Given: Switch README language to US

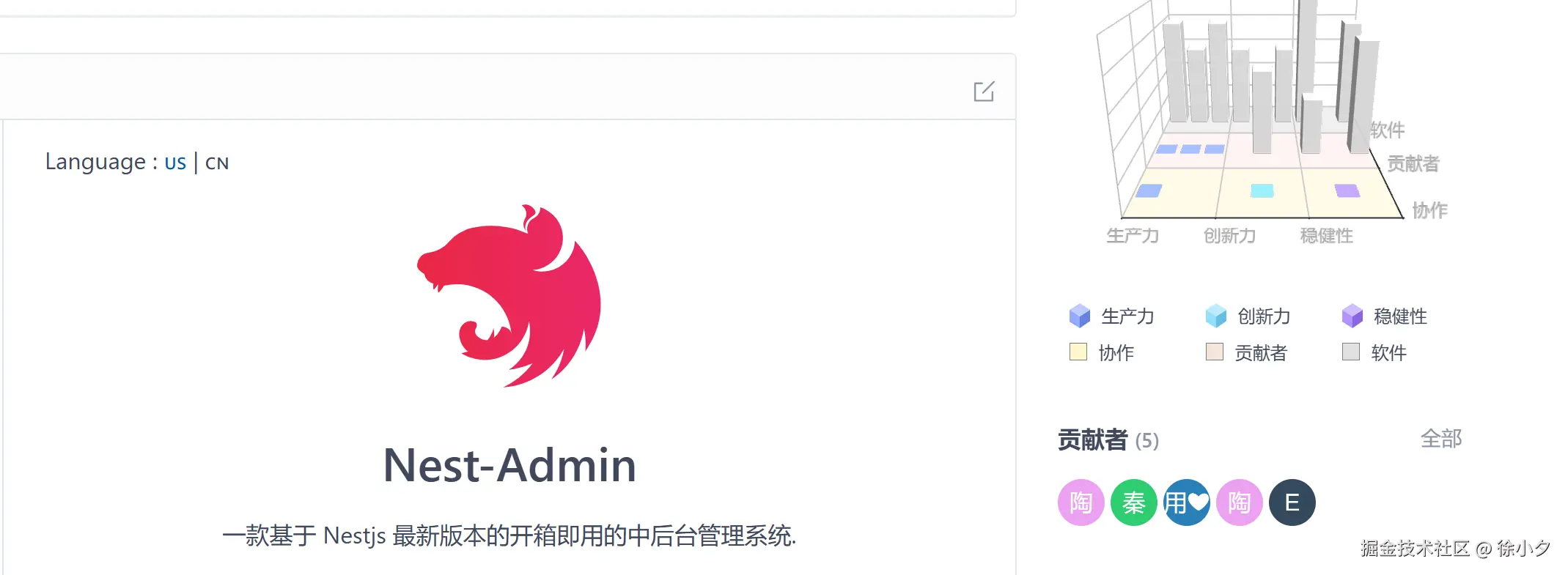Looking at the screenshot, I should click(x=175, y=162).
